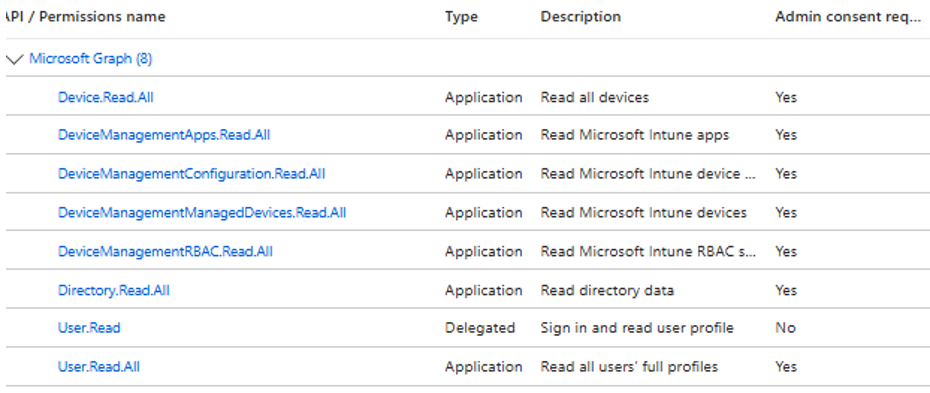Viewport: 930px width, 393px height.
Task: Select the 'Read Microsoft Intune apps' description
Action: tap(635, 135)
